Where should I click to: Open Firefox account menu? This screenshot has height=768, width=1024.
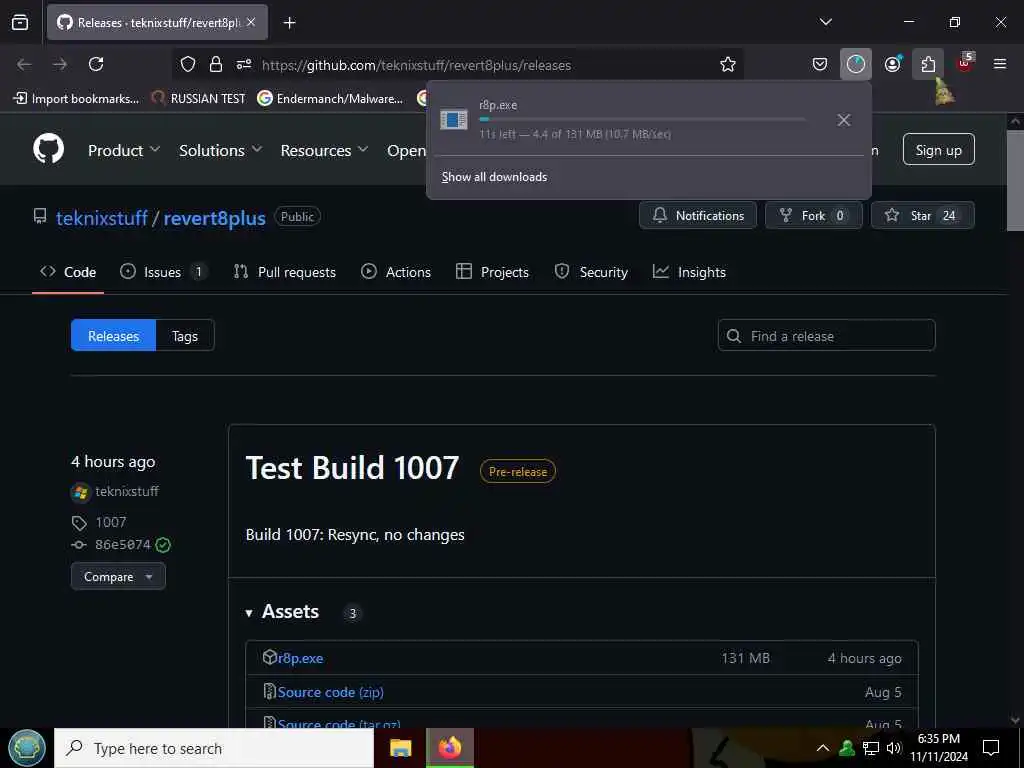892,64
